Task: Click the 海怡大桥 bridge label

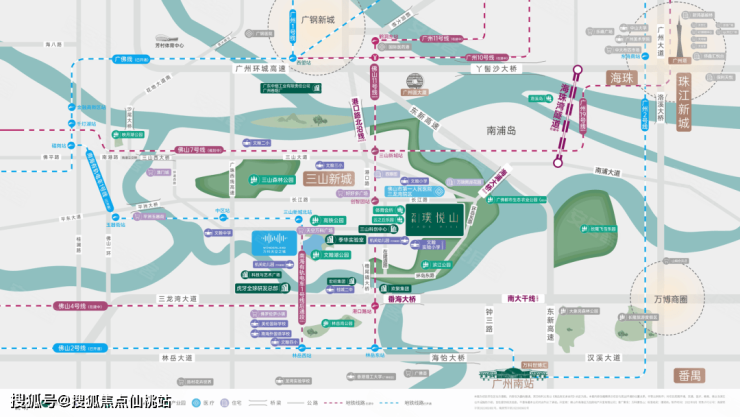Action: click(x=448, y=358)
